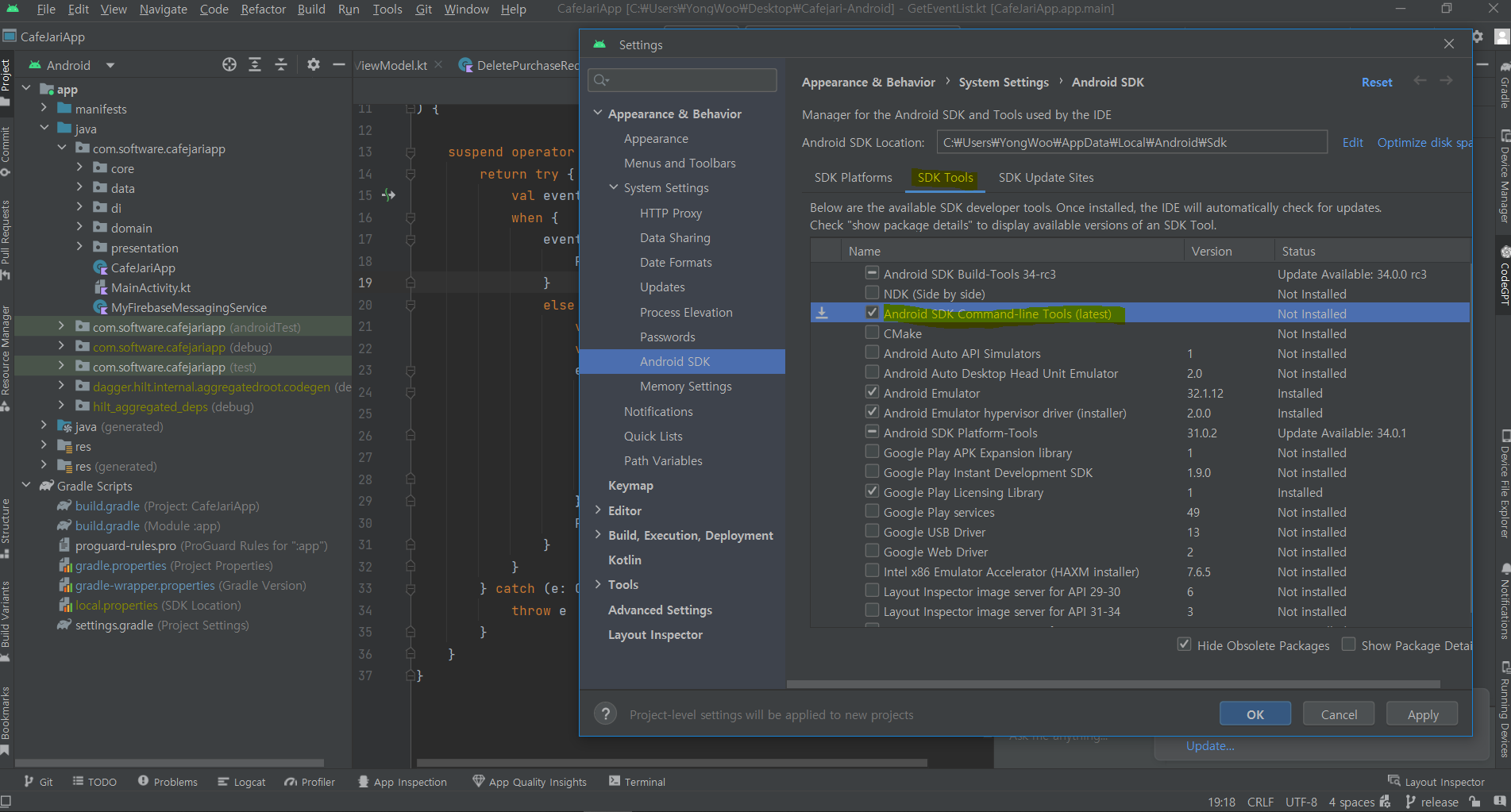Open the Build menu

click(311, 10)
